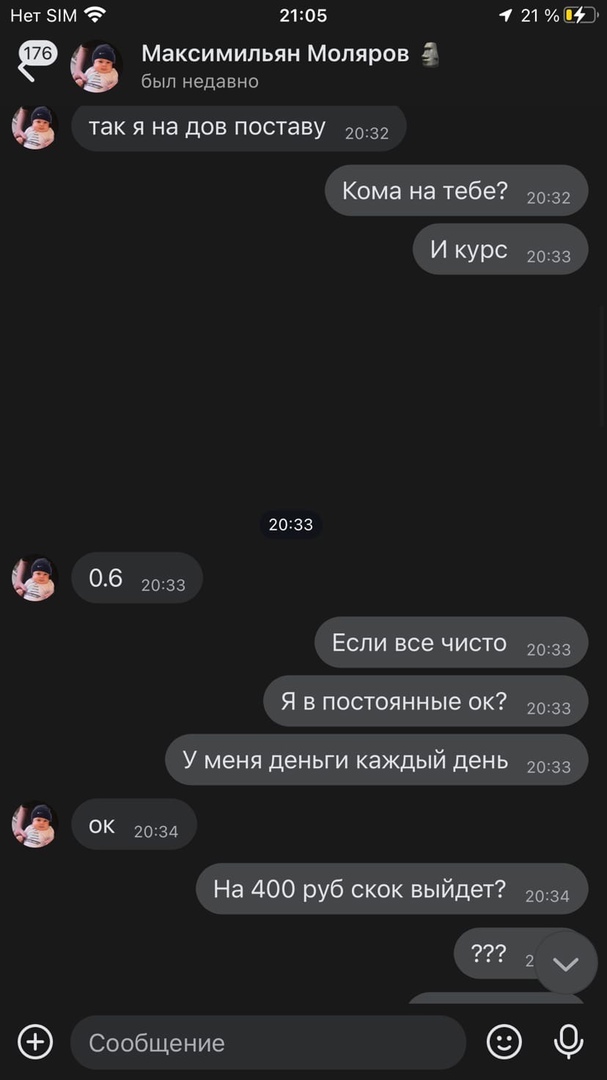Open the plus attachment icon
The image size is (607, 1080).
pos(35,1041)
